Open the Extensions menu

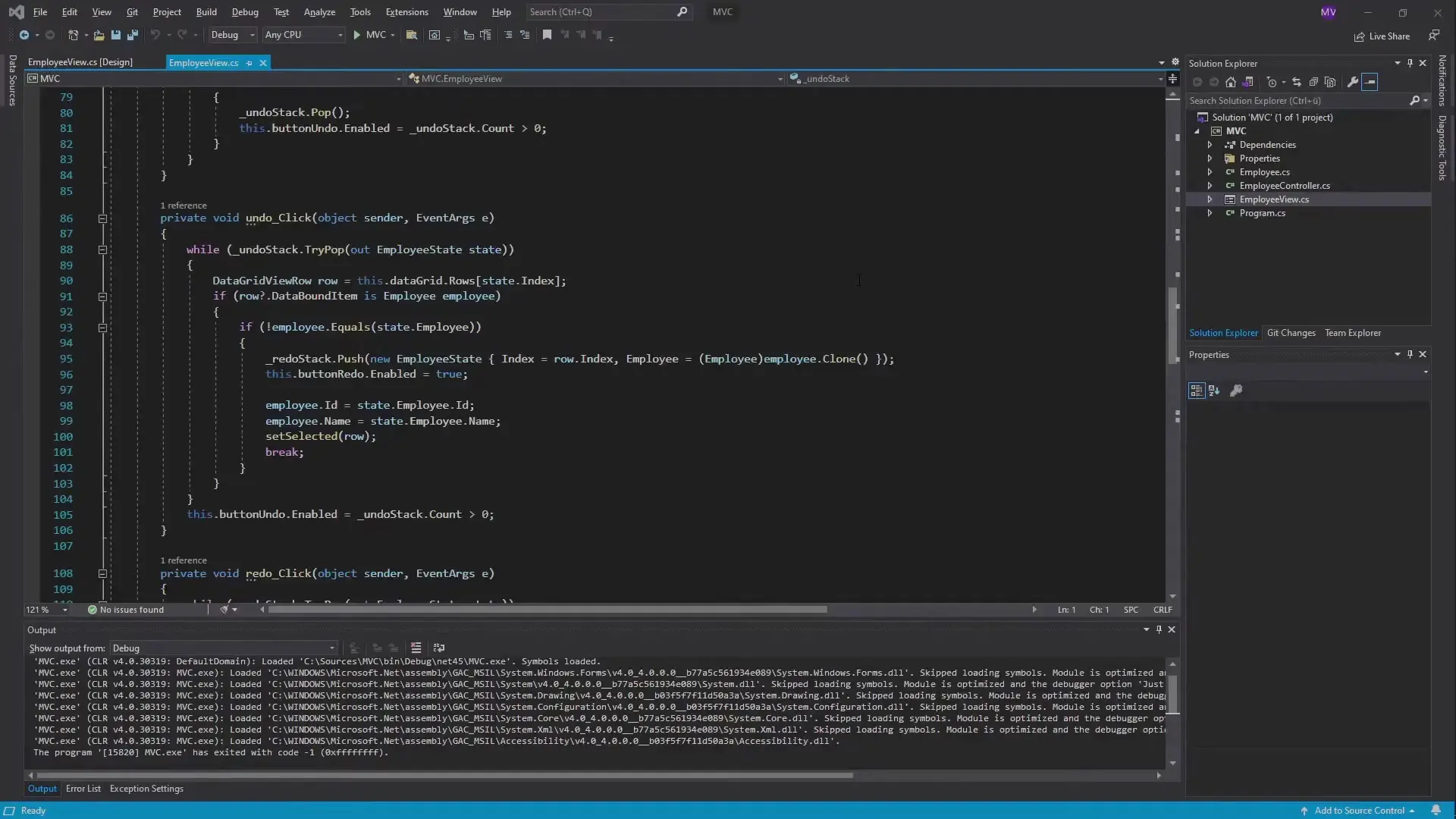(x=406, y=12)
